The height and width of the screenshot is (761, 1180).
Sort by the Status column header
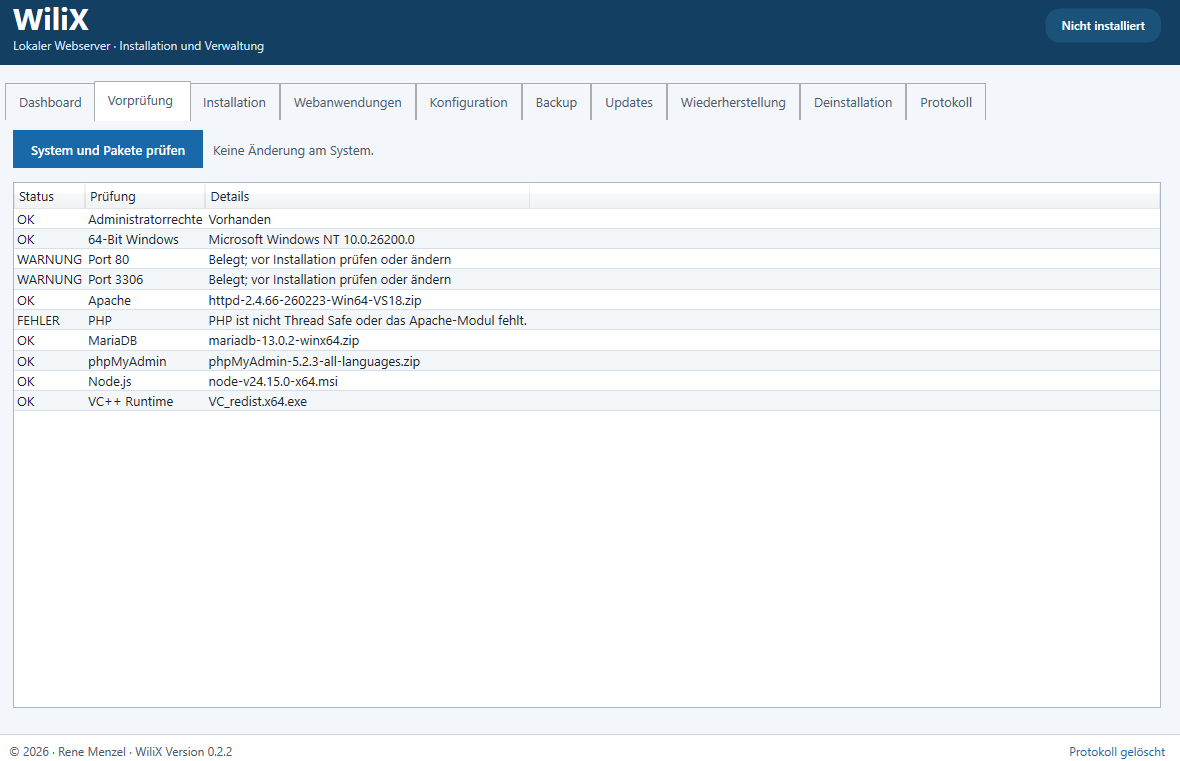pos(49,196)
